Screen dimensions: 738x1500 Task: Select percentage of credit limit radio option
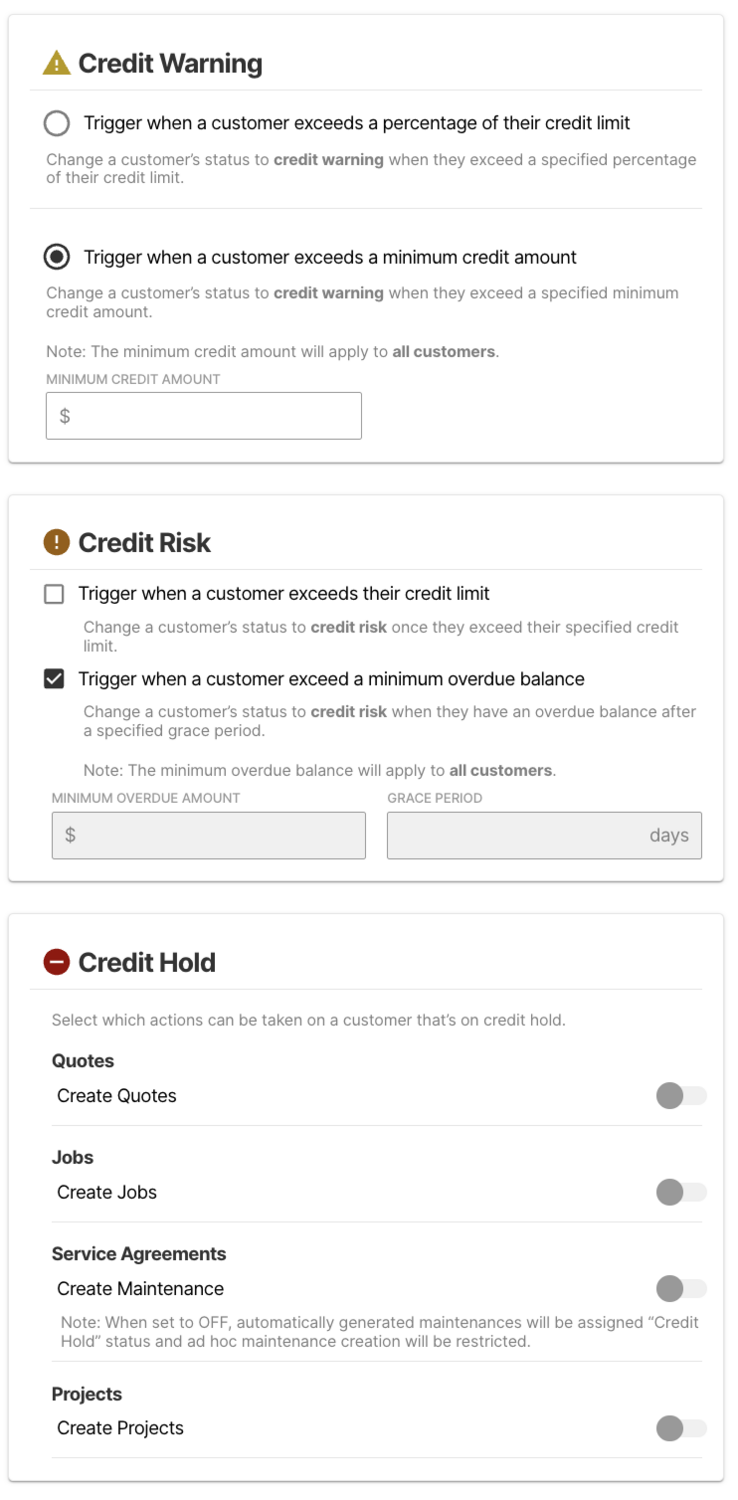point(57,123)
